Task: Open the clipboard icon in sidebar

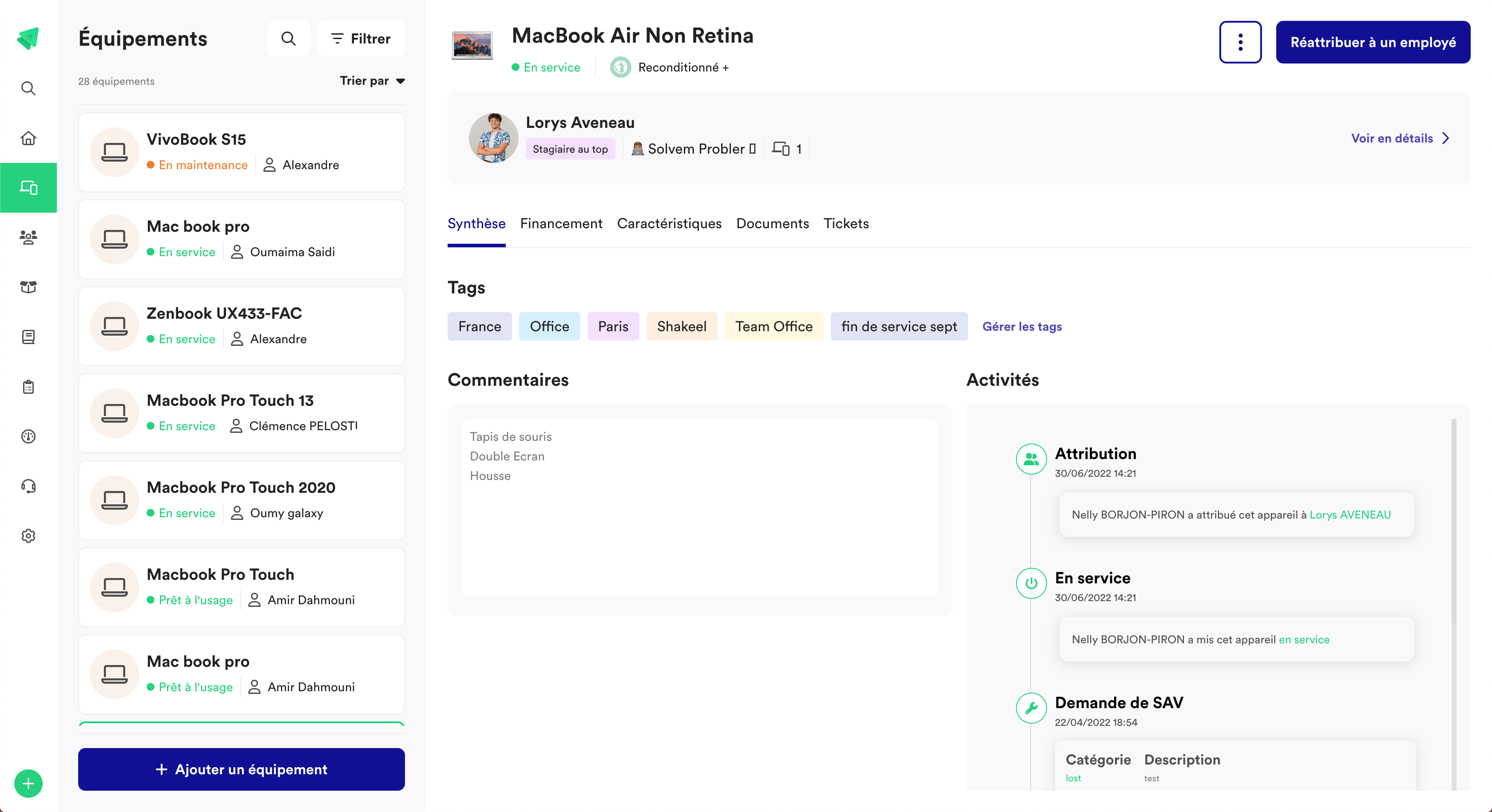Action: click(x=28, y=386)
